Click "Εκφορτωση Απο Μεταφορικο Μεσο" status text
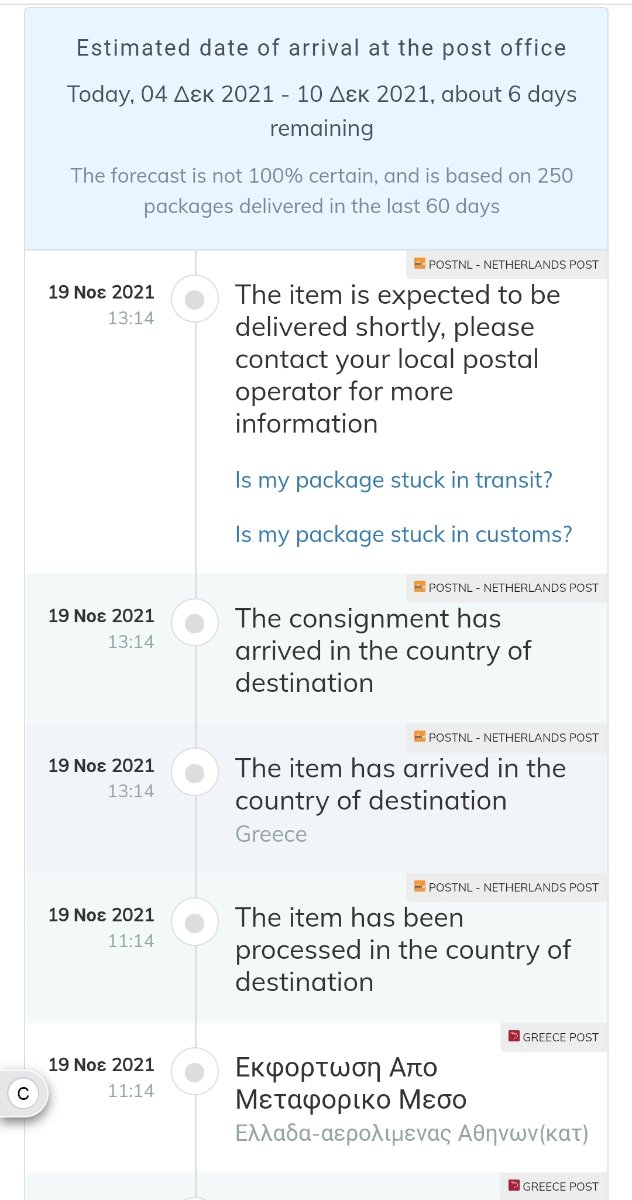Viewport: 632px width, 1200px height. (x=351, y=1084)
